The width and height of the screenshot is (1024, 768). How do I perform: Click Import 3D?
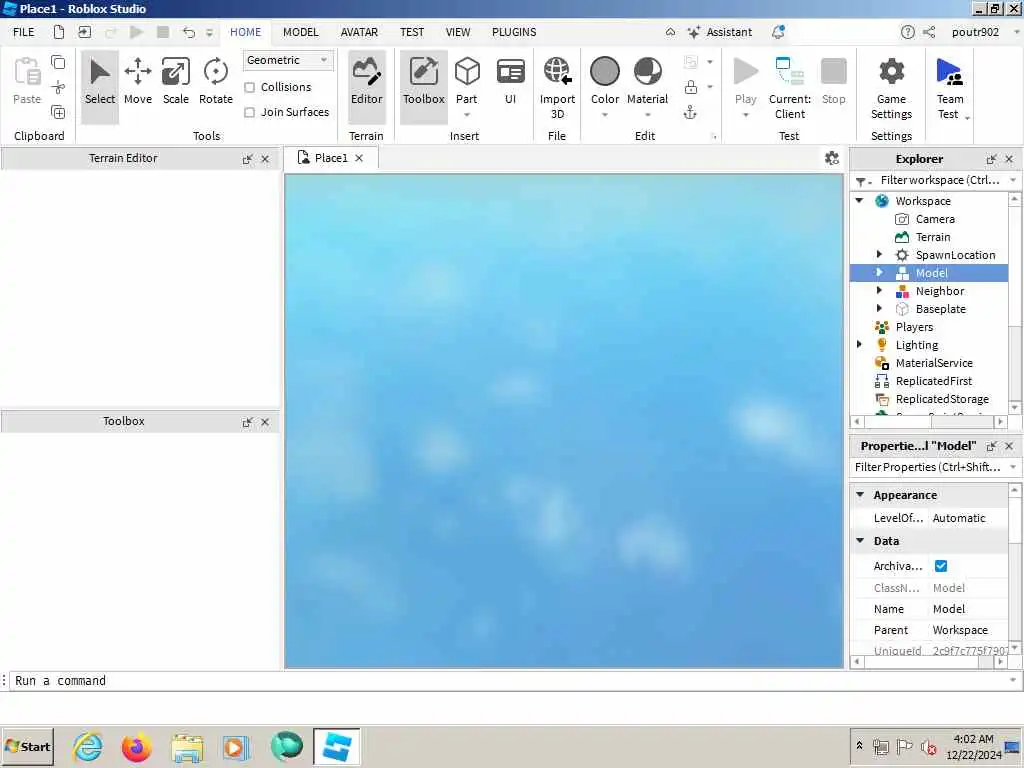pos(557,88)
